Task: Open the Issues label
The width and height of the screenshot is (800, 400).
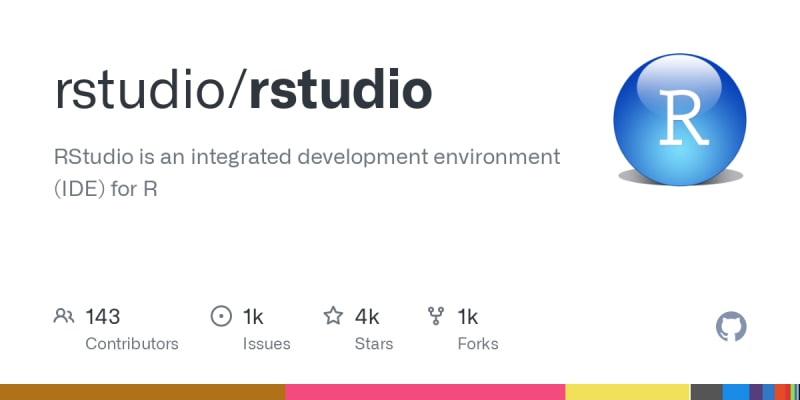Action: coord(266,344)
